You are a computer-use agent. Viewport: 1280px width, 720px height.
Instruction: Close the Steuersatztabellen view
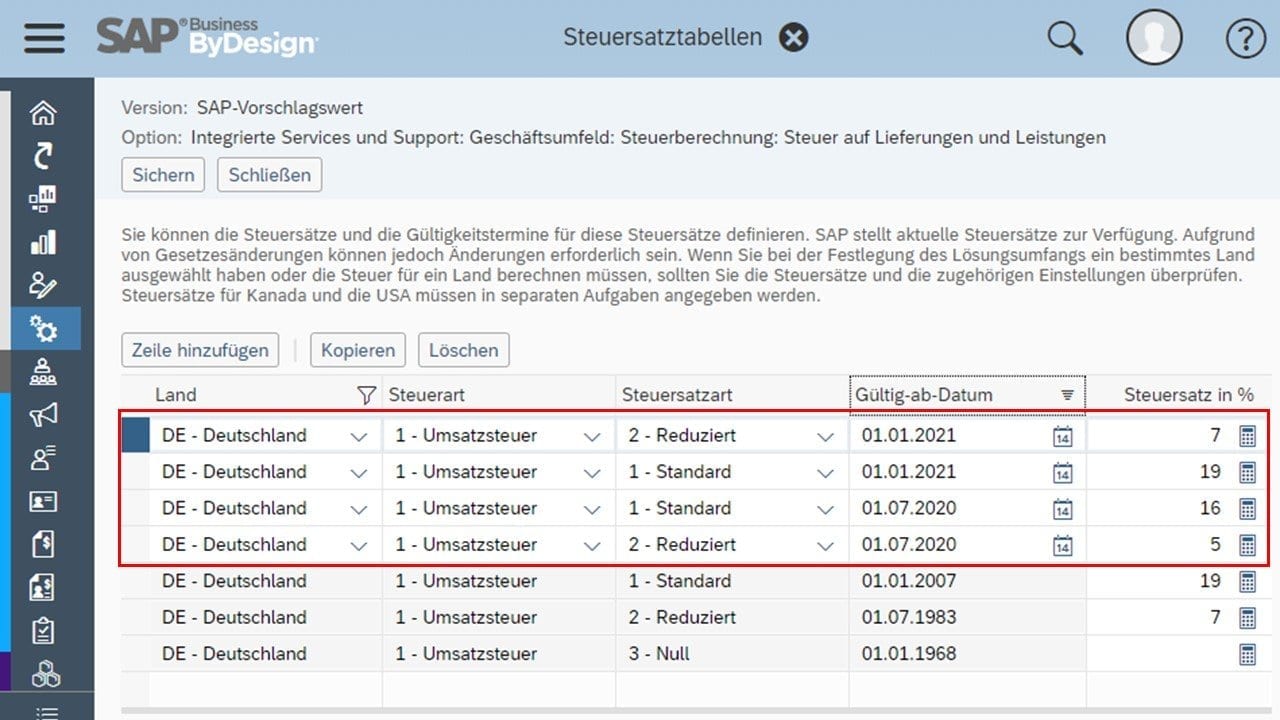click(x=793, y=38)
